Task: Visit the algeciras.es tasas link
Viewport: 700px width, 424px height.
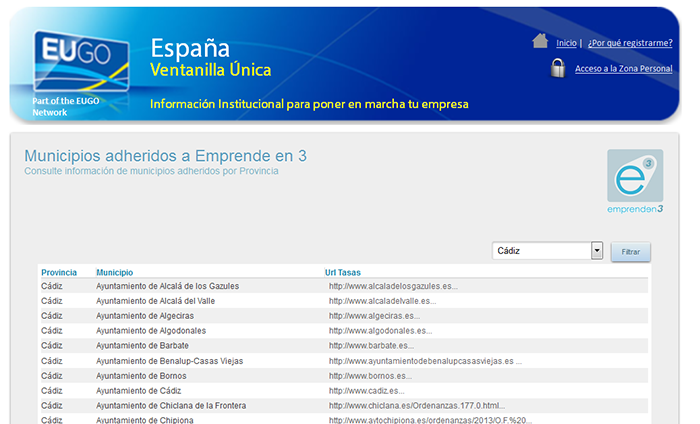Action: [x=374, y=316]
